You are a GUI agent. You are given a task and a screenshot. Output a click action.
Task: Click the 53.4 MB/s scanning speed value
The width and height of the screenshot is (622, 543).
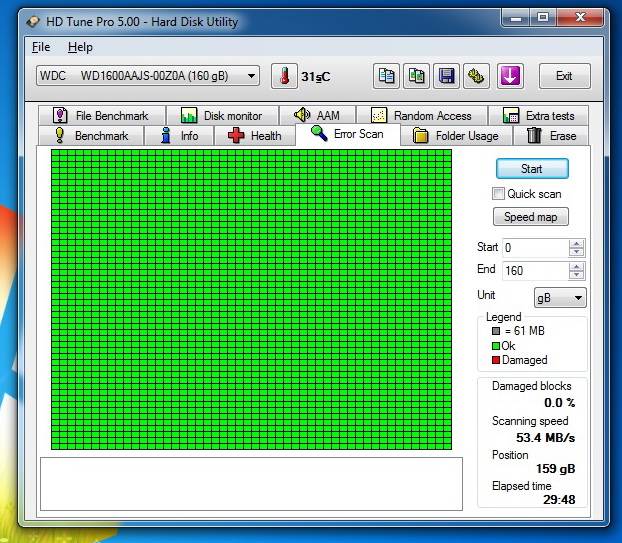coord(545,438)
